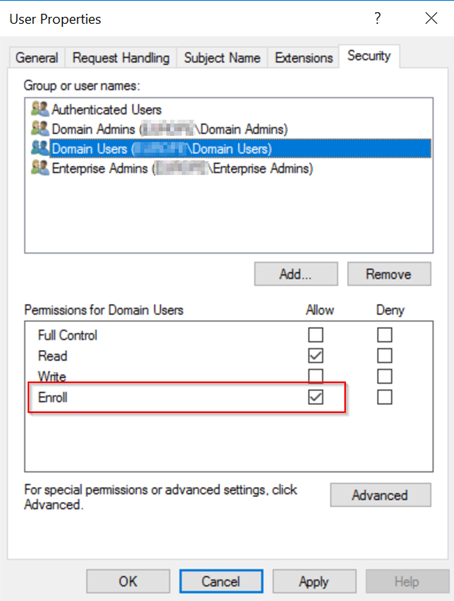Click the Remove button

pyautogui.click(x=389, y=274)
